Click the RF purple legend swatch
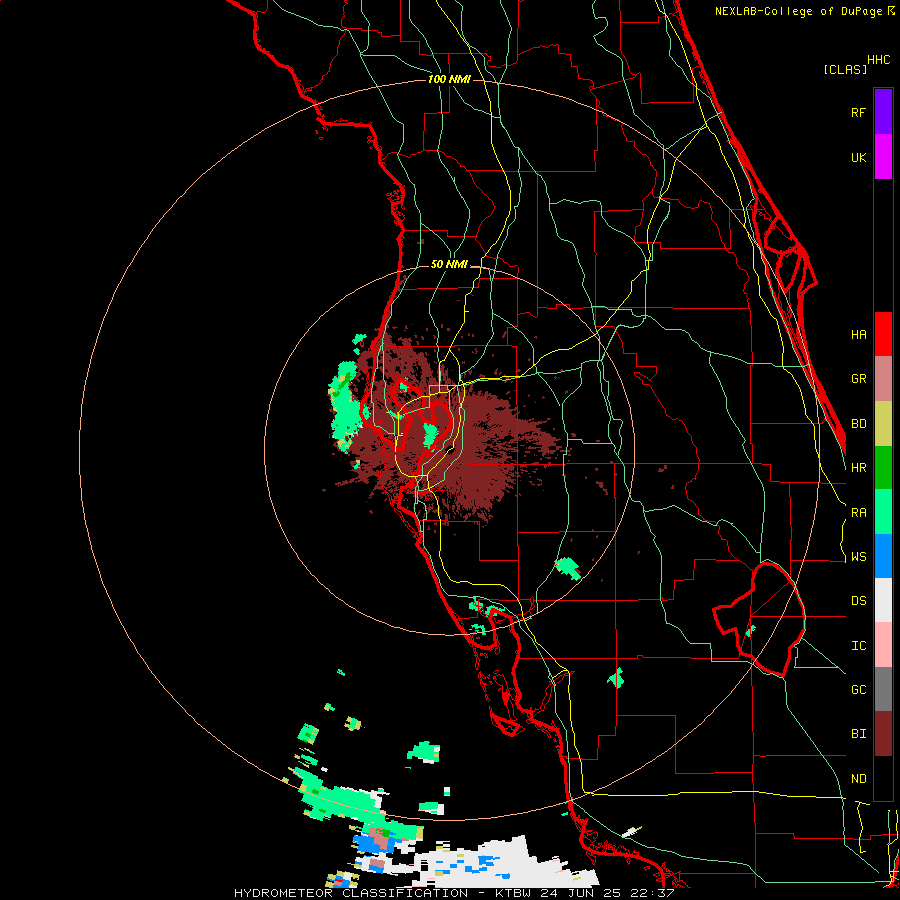The height and width of the screenshot is (900, 900). coord(883,112)
